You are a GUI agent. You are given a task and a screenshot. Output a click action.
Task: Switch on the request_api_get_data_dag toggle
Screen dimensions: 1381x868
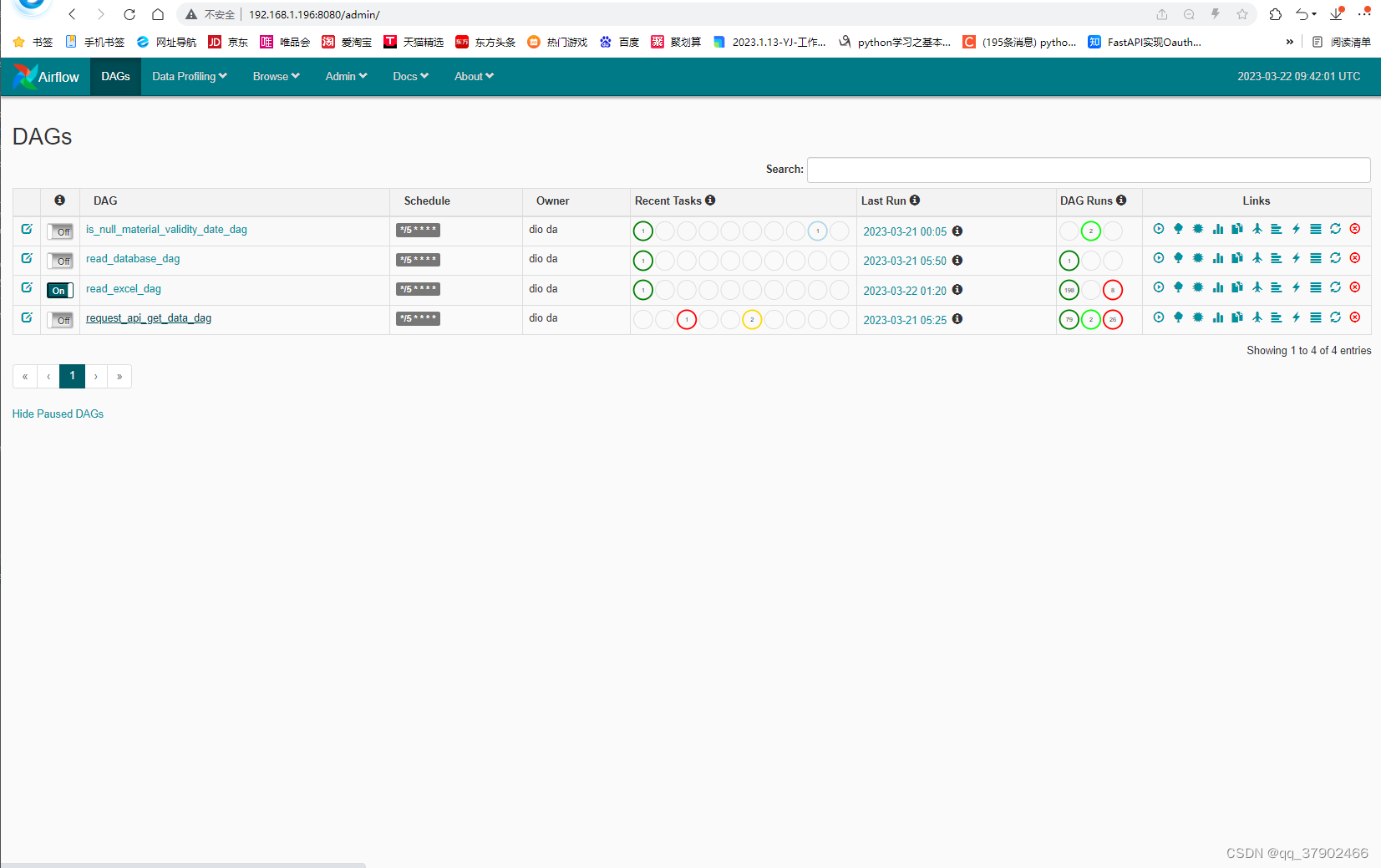coord(59,319)
